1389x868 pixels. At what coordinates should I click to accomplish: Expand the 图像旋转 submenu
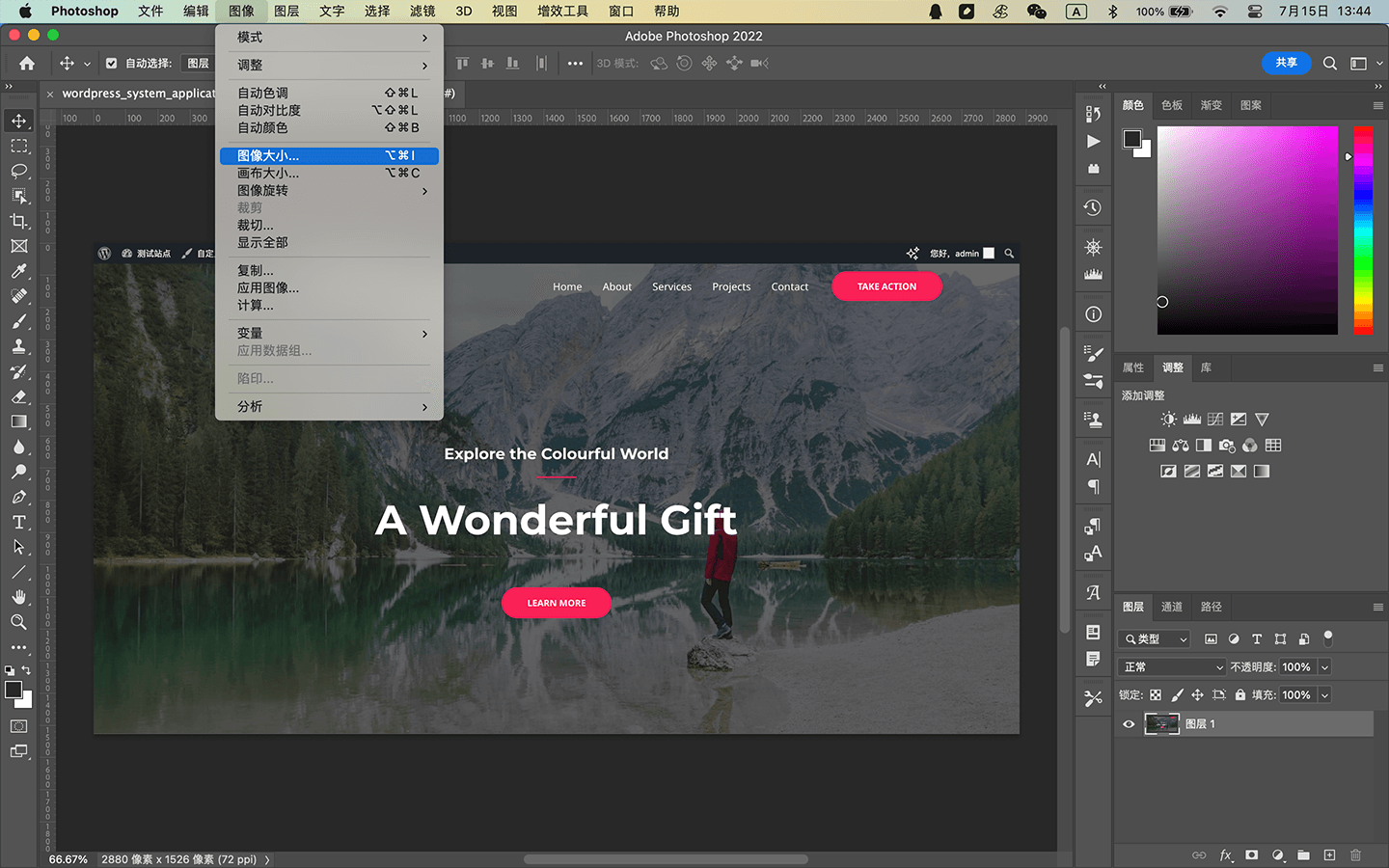point(329,191)
